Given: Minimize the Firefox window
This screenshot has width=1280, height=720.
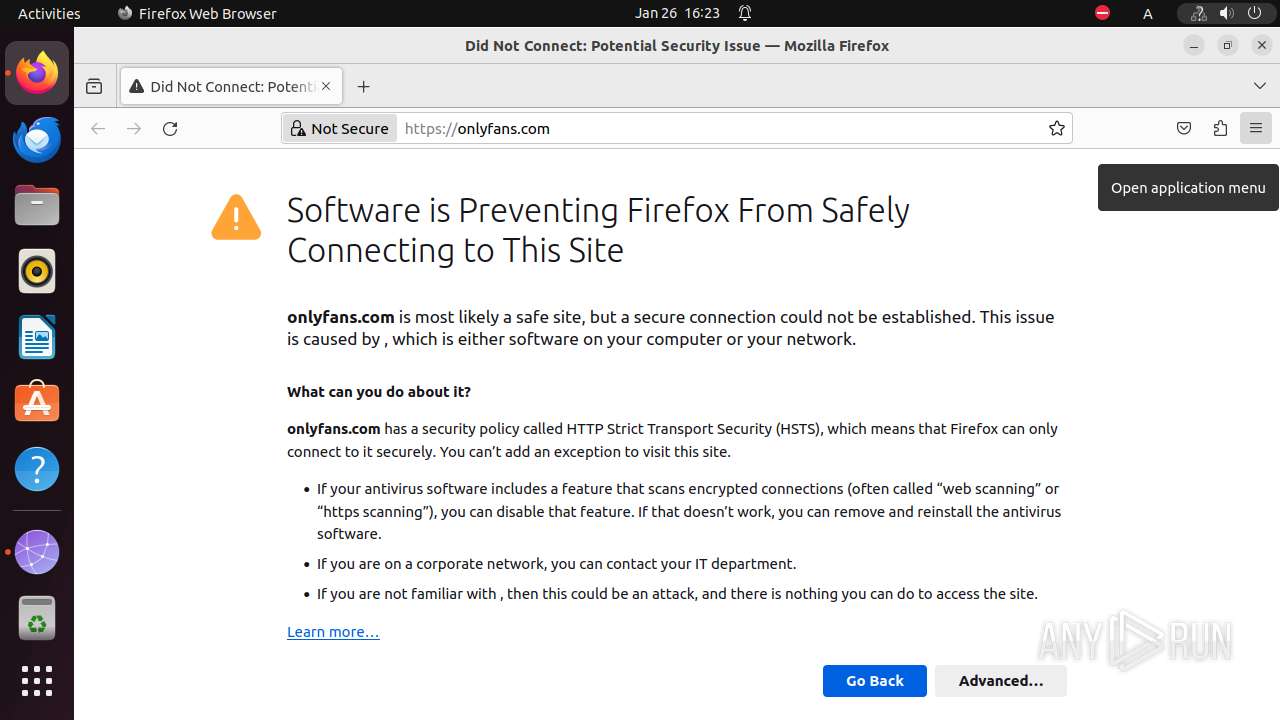Looking at the screenshot, I should coord(1194,45).
